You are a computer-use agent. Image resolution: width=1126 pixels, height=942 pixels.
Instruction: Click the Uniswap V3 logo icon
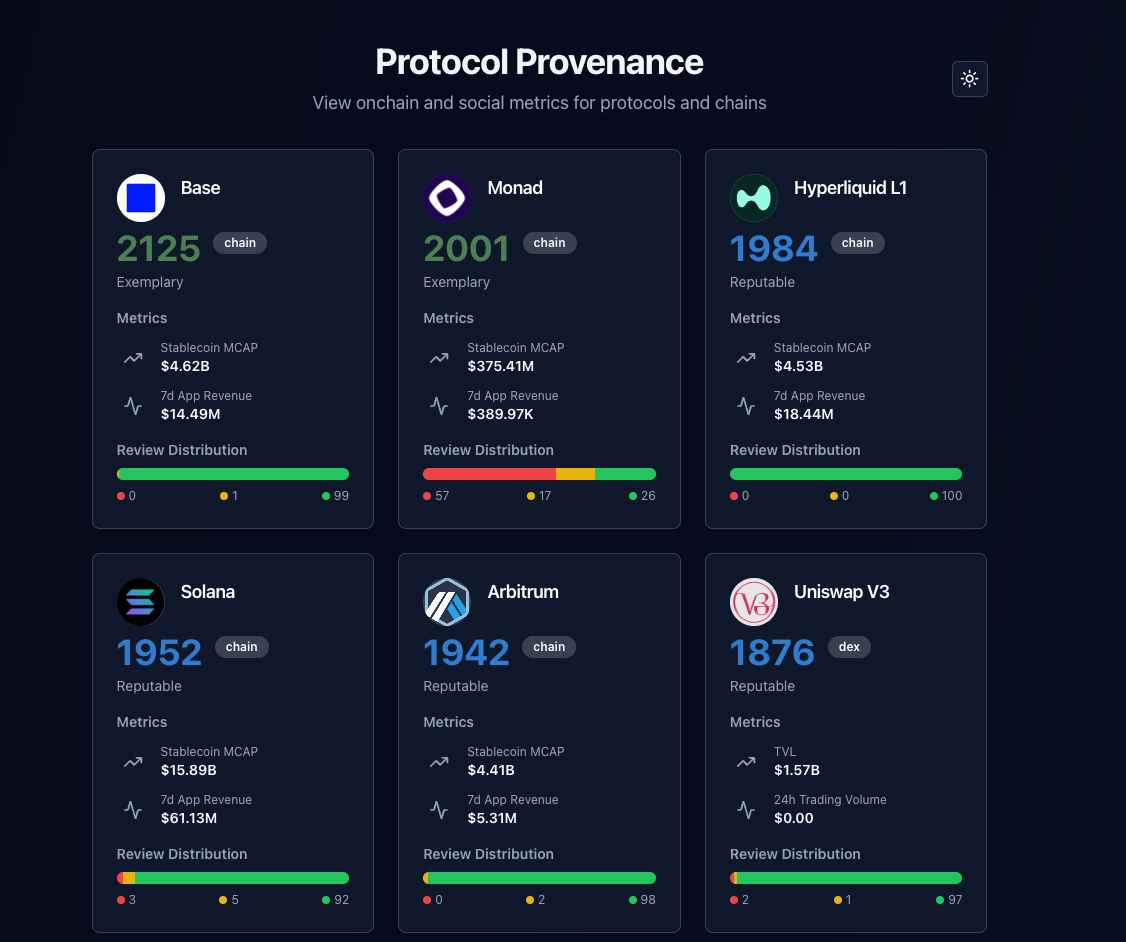754,602
